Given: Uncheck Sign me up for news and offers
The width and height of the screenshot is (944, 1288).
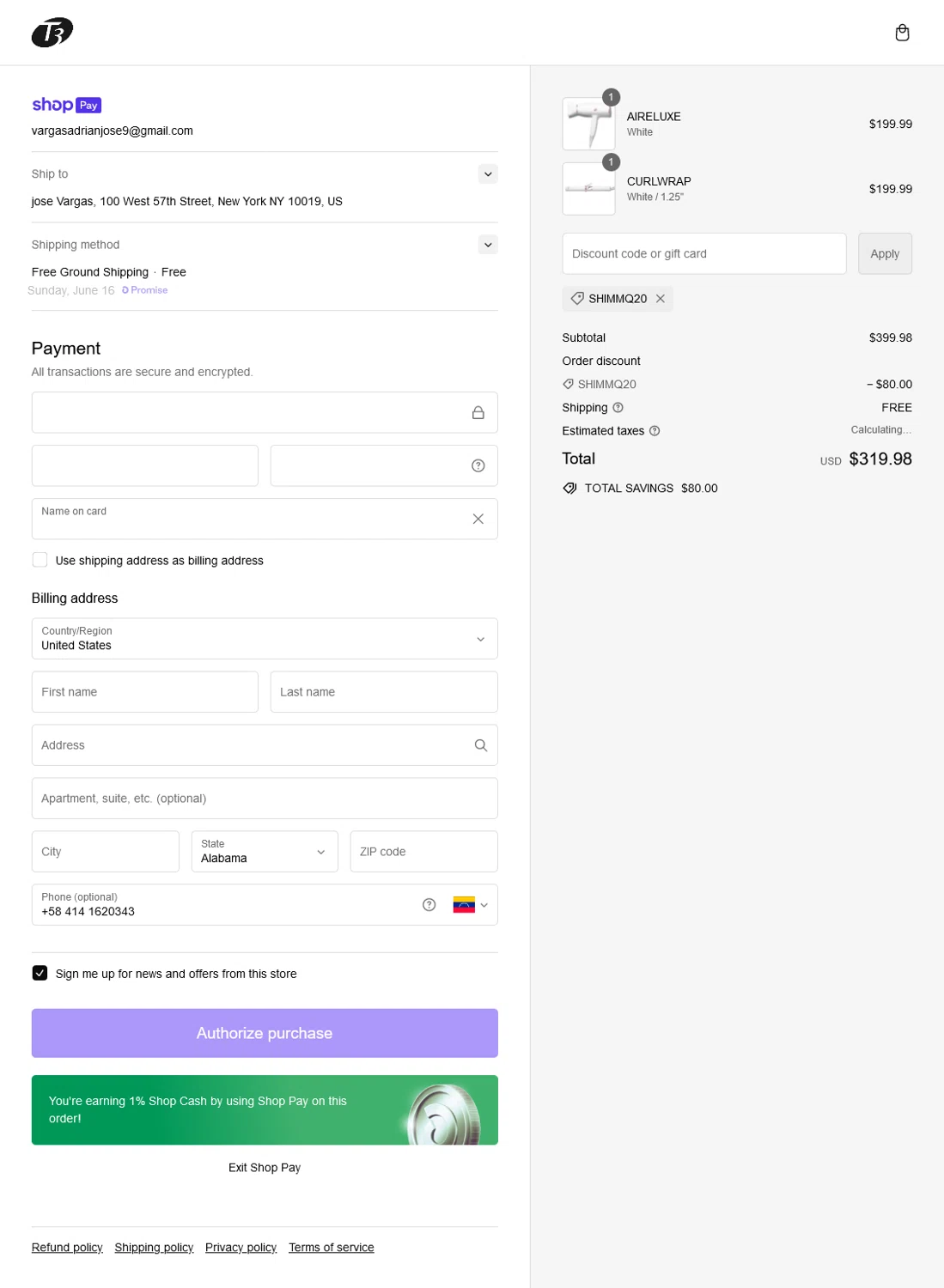Looking at the screenshot, I should tap(40, 973).
